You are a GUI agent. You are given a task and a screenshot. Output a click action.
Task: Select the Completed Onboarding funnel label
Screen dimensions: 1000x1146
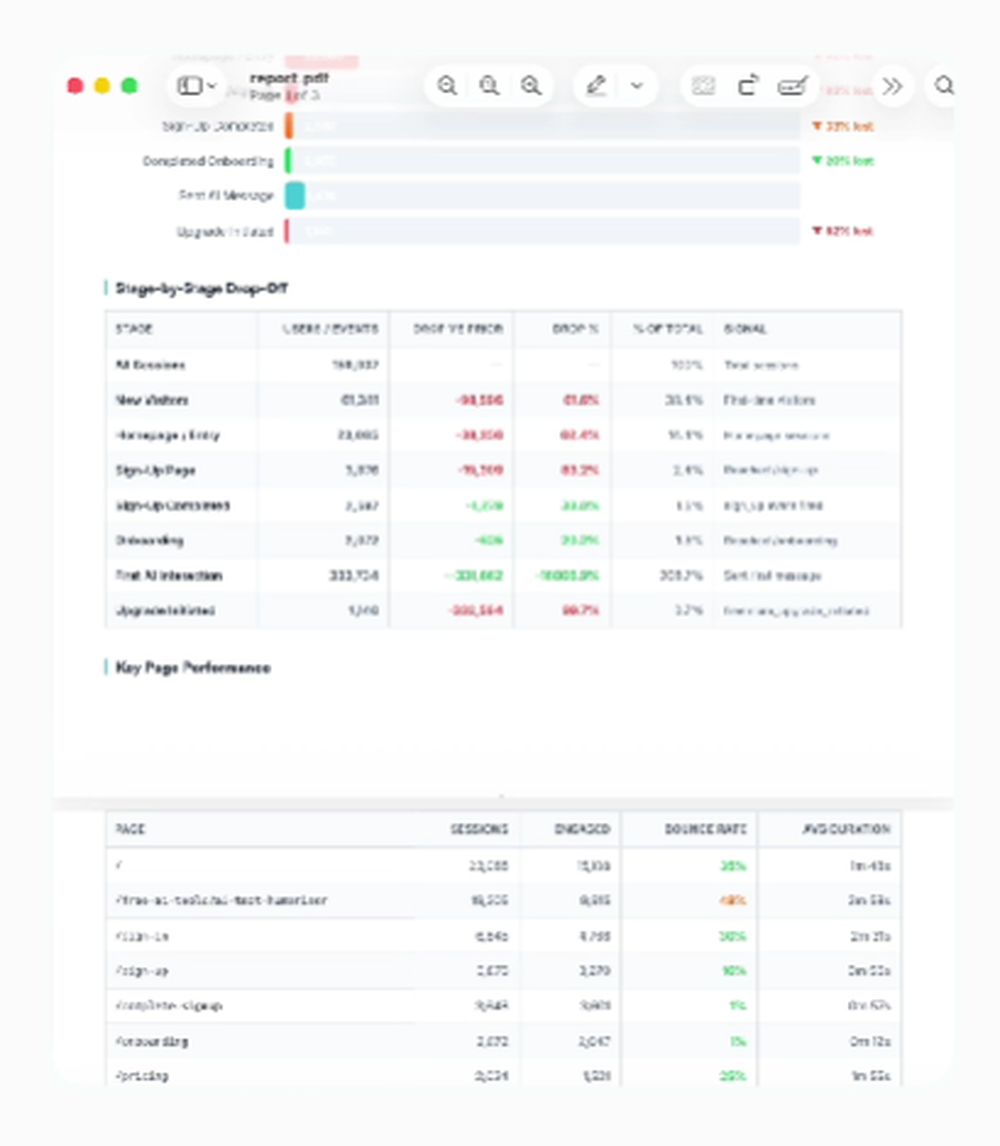[x=208, y=161]
